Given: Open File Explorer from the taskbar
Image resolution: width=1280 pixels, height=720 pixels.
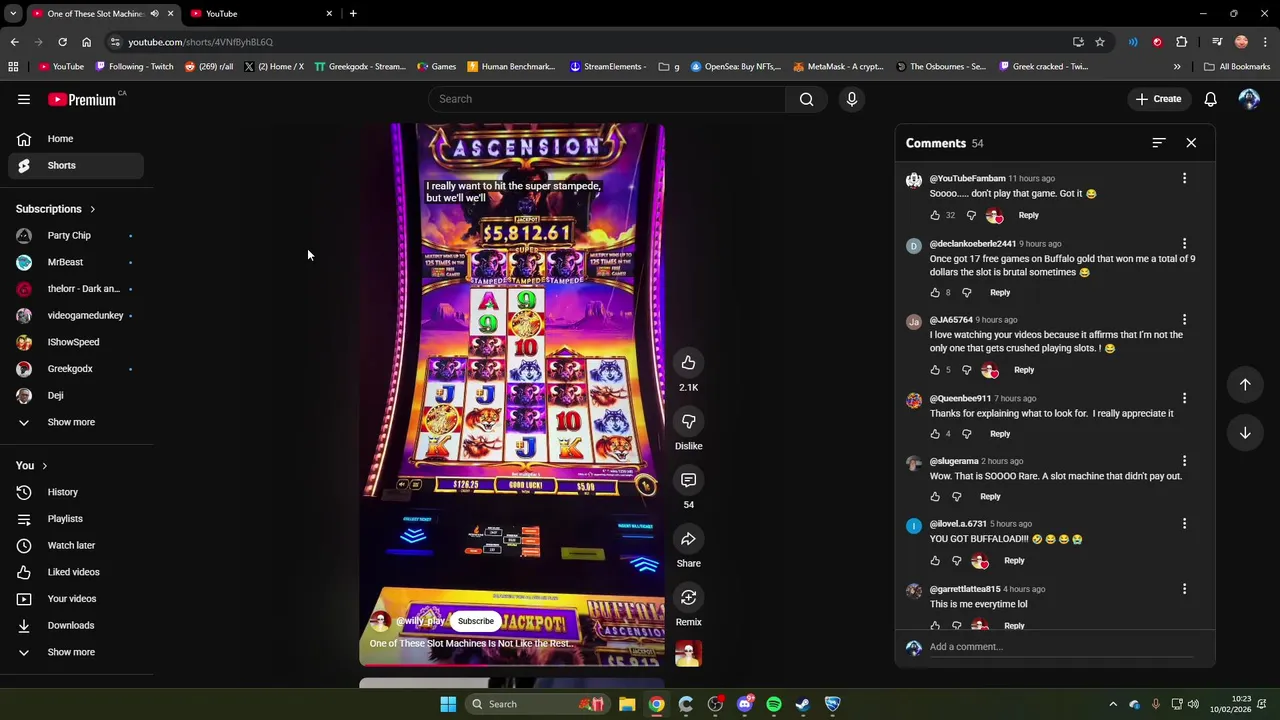Looking at the screenshot, I should click(x=627, y=704).
